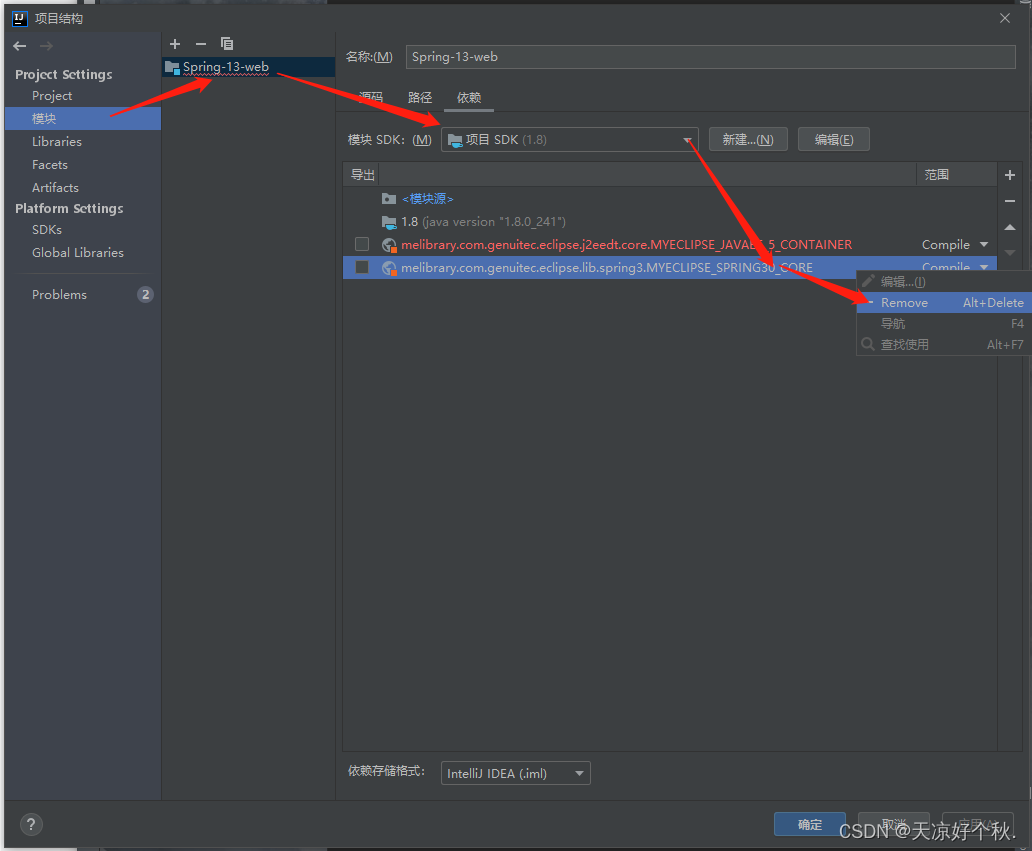
Task: Open Artifacts settings in sidebar
Action: click(x=55, y=188)
